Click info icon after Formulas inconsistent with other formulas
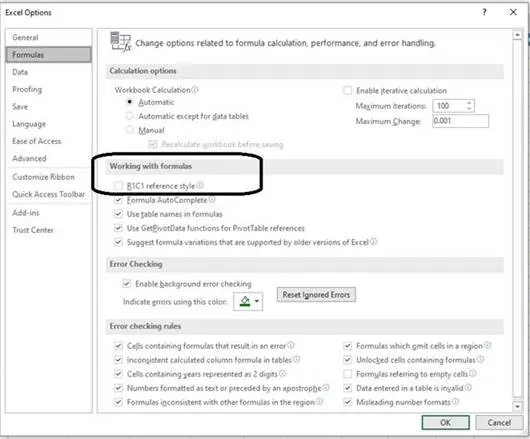Image resolution: width=530 pixels, height=439 pixels. (x=319, y=401)
